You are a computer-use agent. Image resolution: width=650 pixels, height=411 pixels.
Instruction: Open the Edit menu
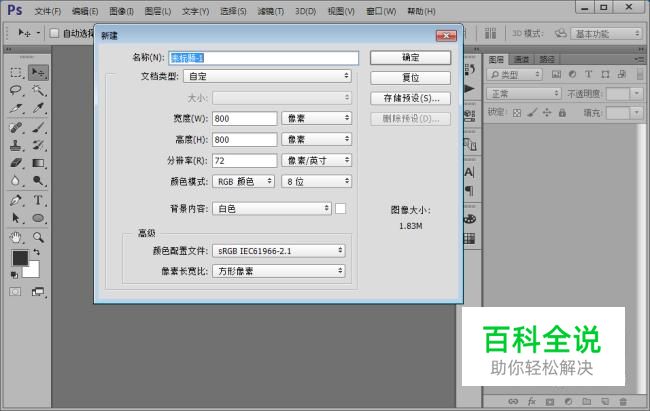(x=85, y=11)
